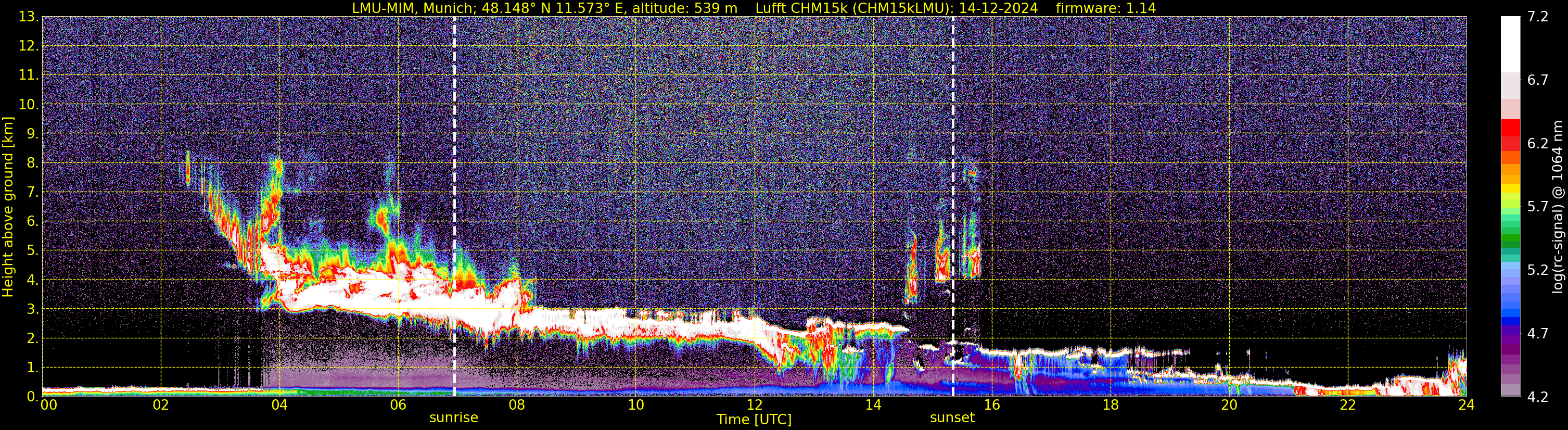
Task: Click the y-axis tick label '3.'
Action: pos(32,309)
